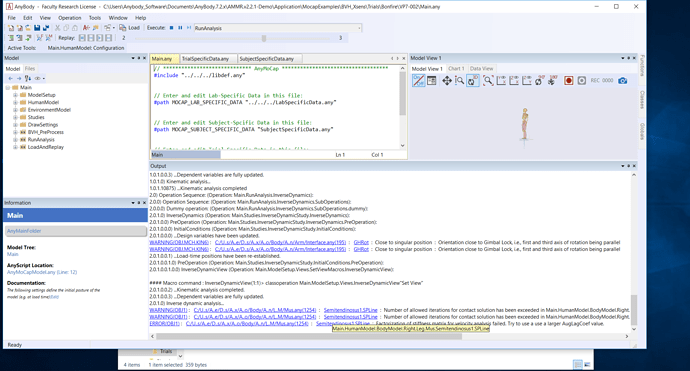
Task: Click the gray stop-recording button in Model View
Action: click(x=582, y=81)
